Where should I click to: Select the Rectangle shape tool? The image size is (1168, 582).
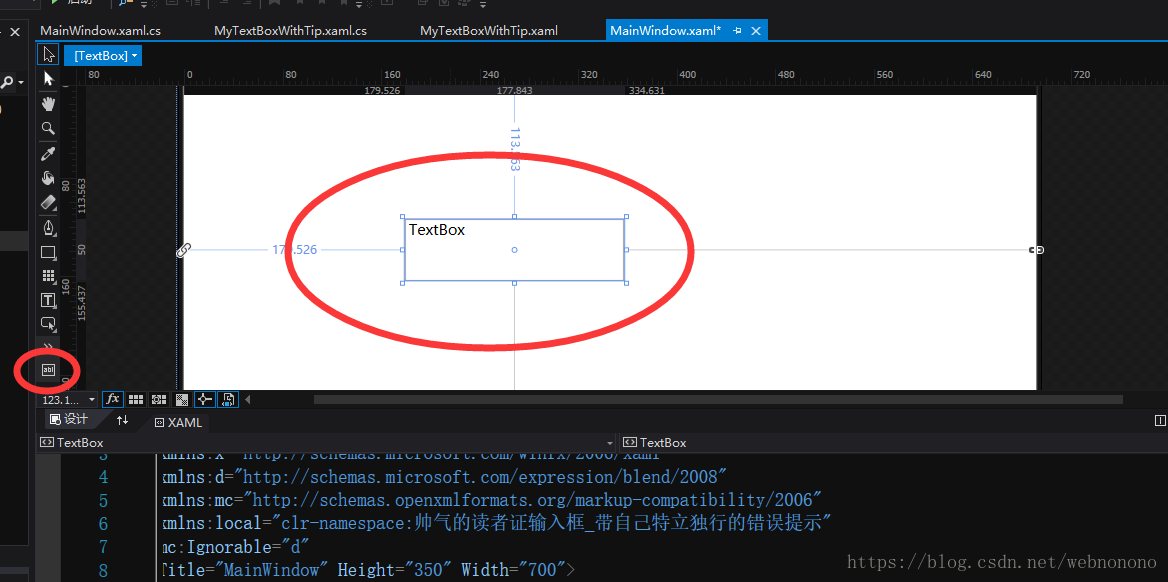coord(48,252)
